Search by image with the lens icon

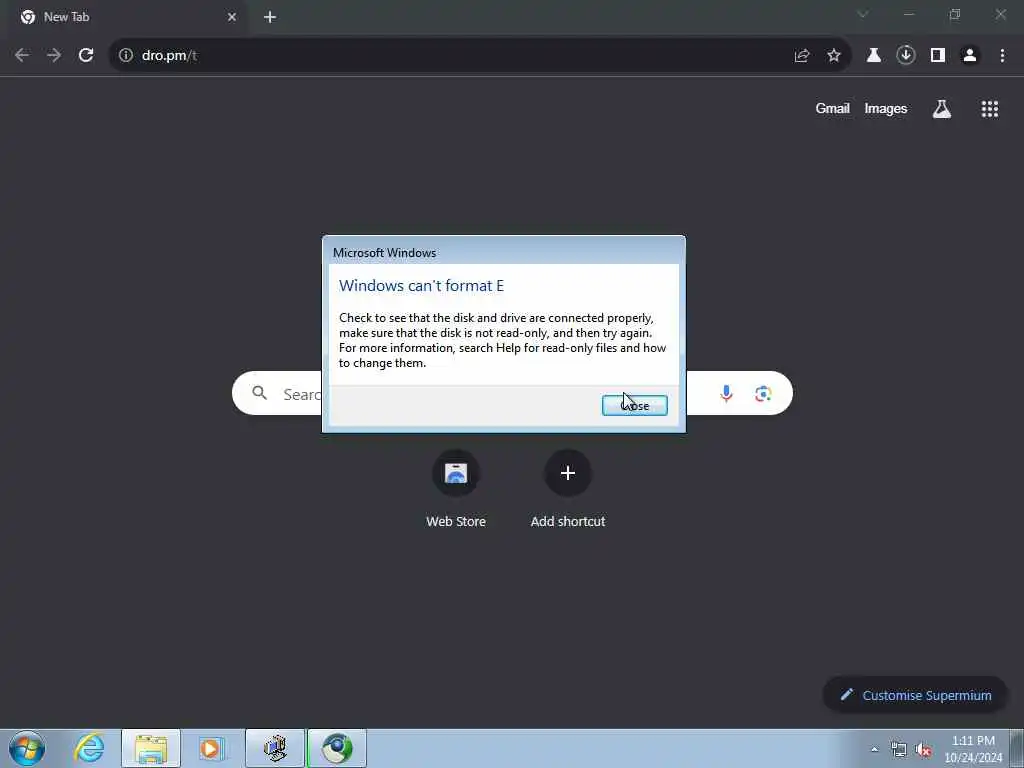coord(763,394)
